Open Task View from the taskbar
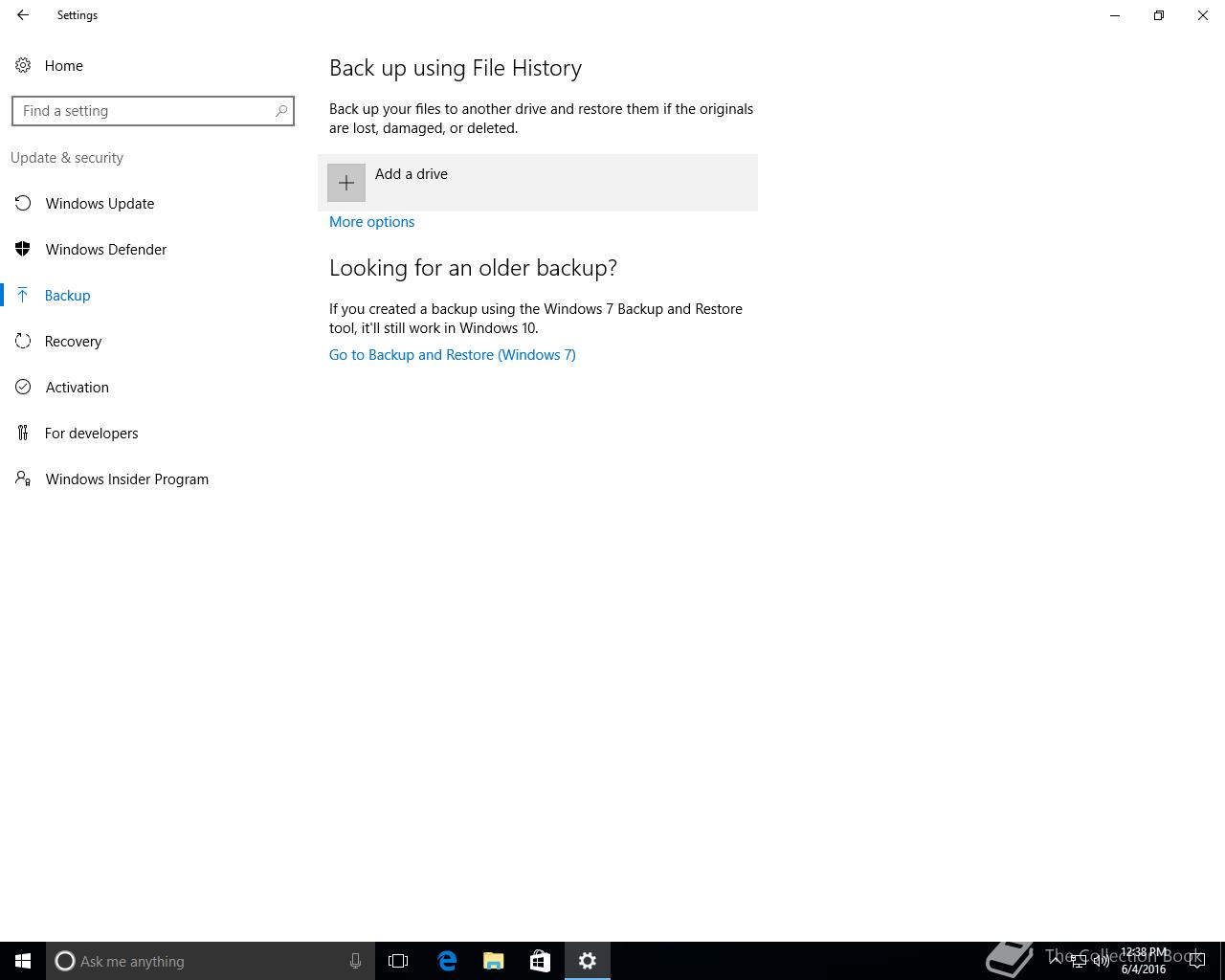The width and height of the screenshot is (1225, 980). coord(398,961)
